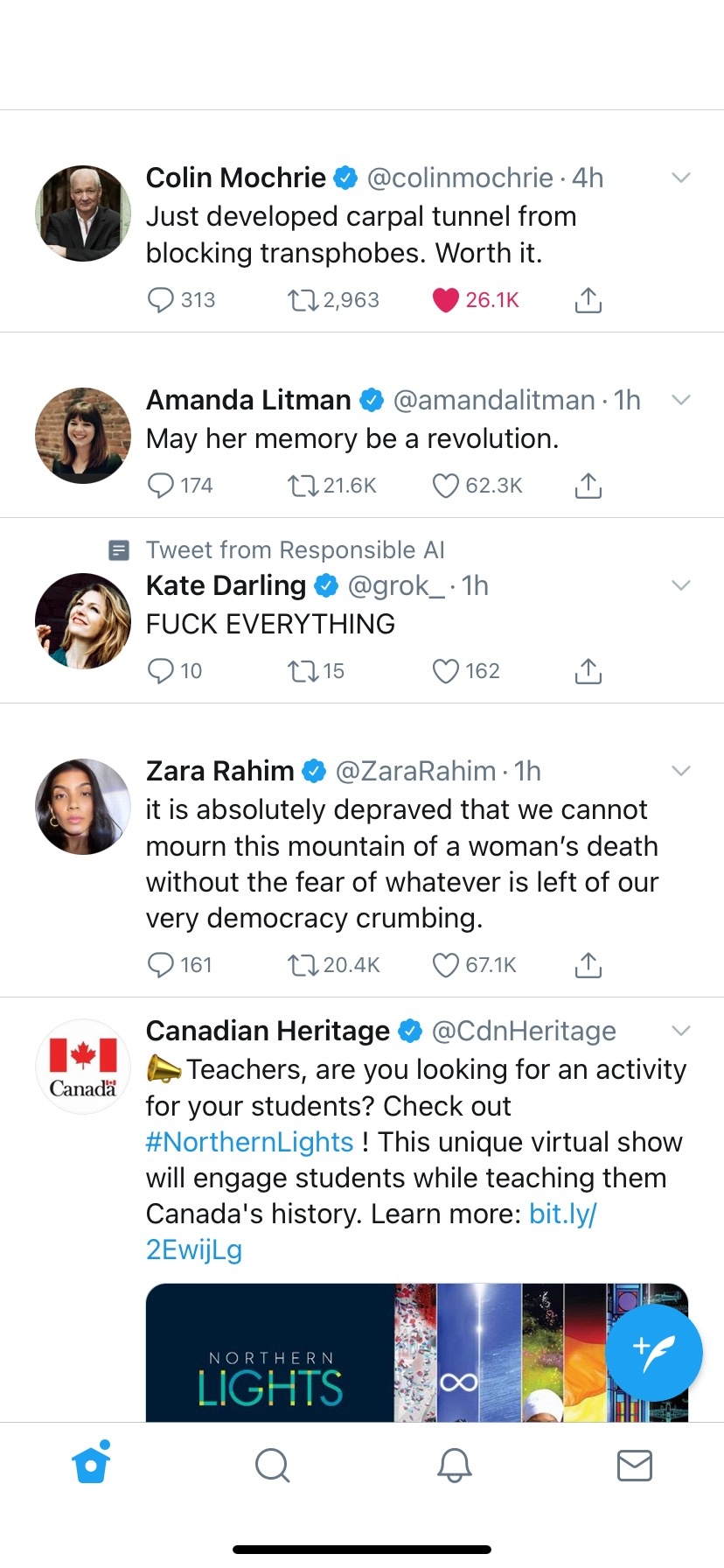Unlike Colin Mochrie's tweet

tap(446, 300)
